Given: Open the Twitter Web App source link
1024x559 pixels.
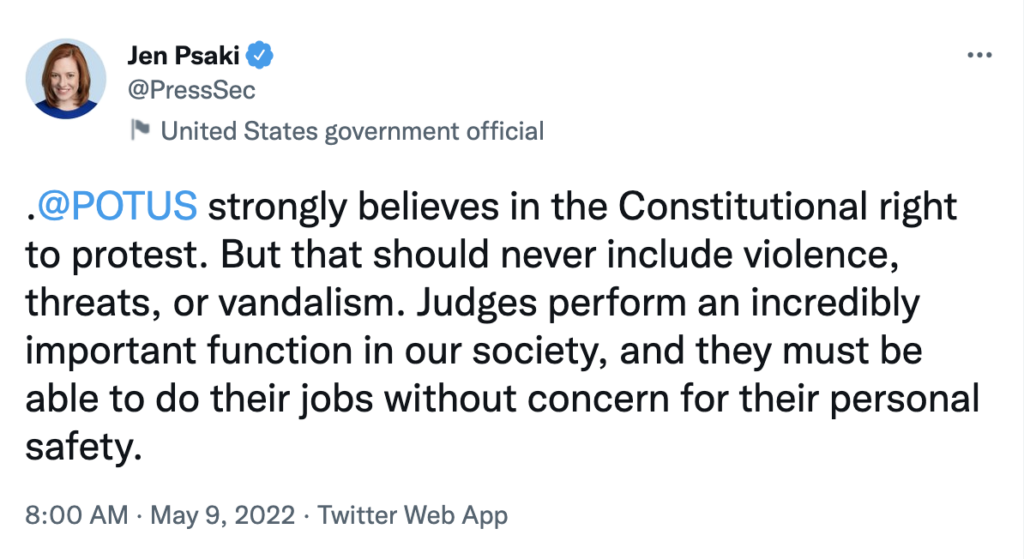Looking at the screenshot, I should point(412,517).
